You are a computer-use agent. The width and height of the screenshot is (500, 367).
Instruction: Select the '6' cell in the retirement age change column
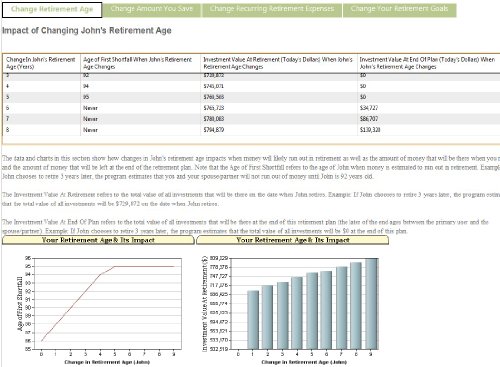42,108
